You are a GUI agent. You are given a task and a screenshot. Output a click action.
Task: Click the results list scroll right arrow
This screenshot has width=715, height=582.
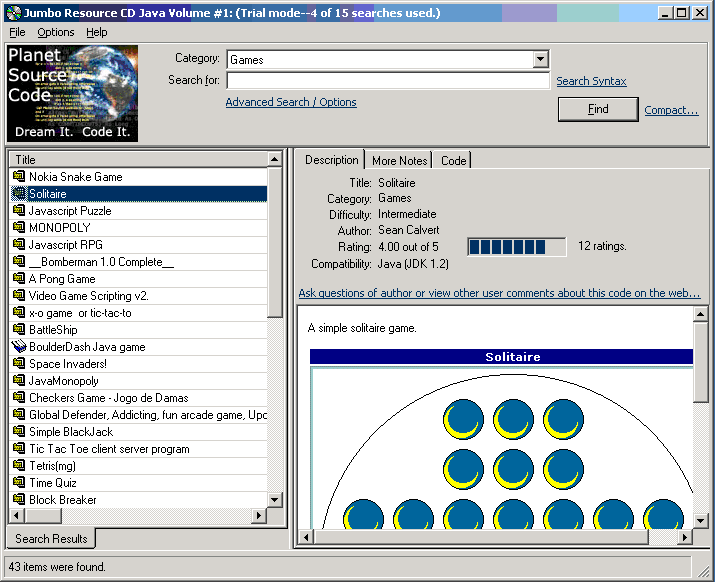259,515
